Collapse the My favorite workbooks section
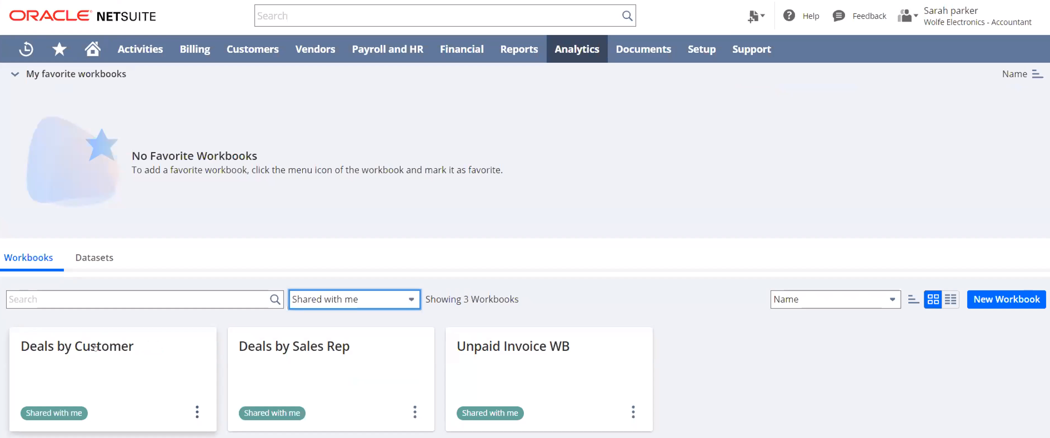This screenshot has height=438, width=1050. point(15,74)
